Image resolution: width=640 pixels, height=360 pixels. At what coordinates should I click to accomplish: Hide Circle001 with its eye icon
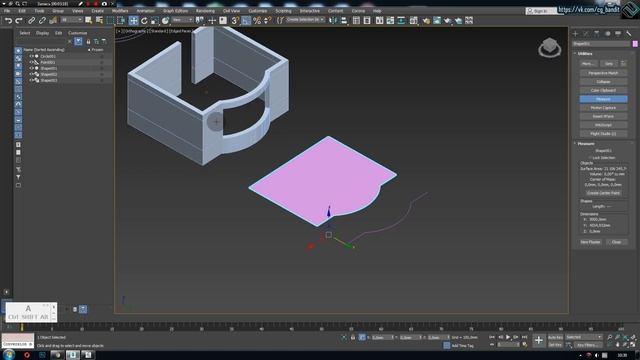pos(31,56)
